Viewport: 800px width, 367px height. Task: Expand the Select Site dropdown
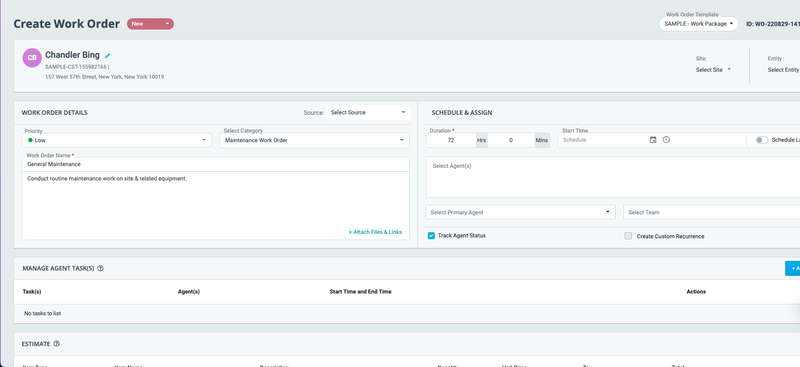713,70
